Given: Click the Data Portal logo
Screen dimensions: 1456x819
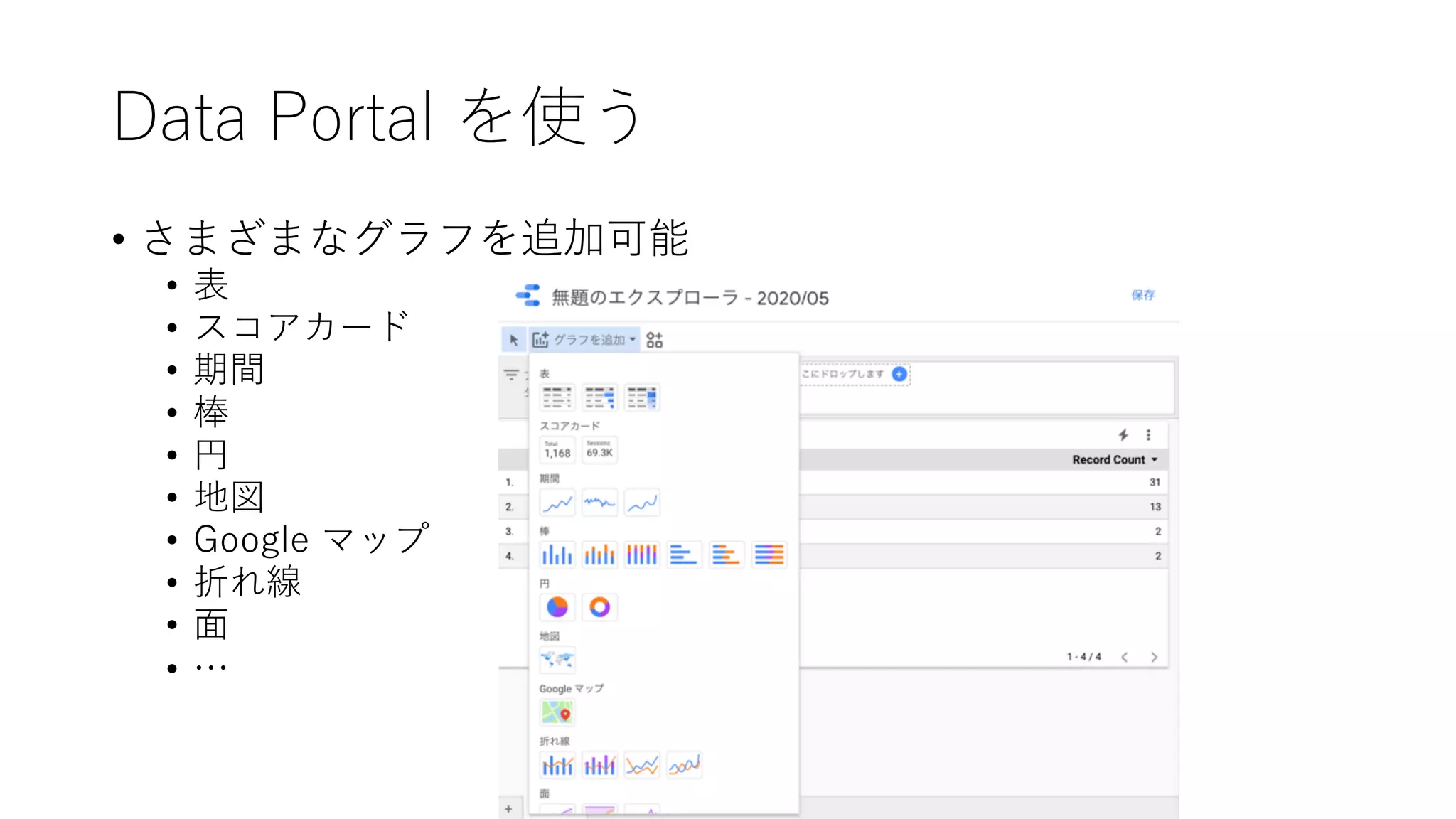Looking at the screenshot, I should 528,296.
